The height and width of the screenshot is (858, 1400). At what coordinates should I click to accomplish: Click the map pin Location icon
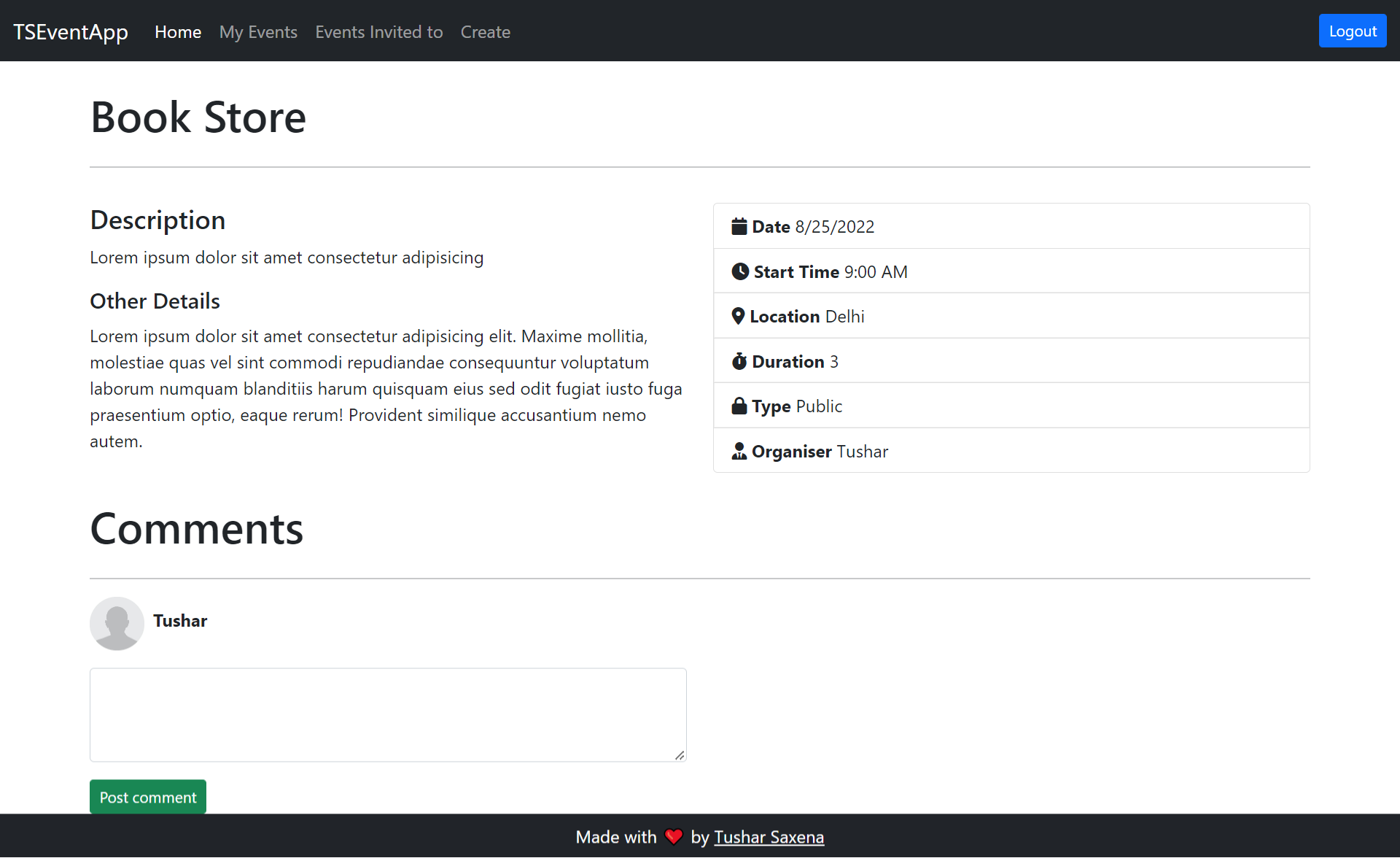pyautogui.click(x=737, y=317)
